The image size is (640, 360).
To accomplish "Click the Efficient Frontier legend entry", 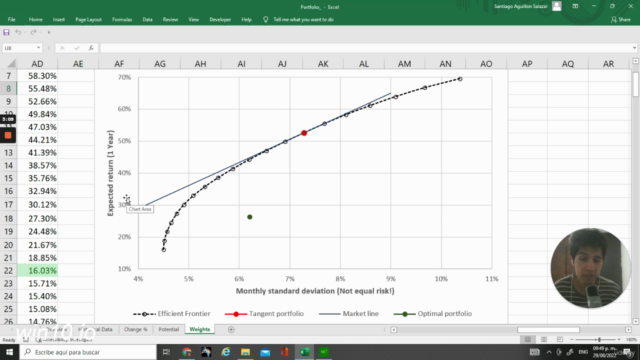I will pos(171,314).
